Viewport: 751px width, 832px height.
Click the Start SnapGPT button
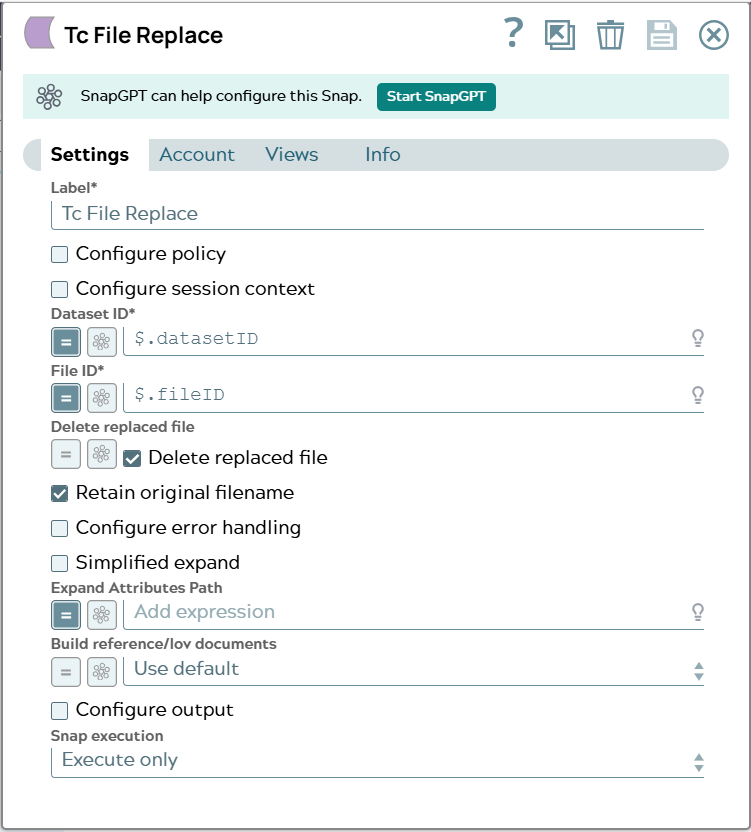tap(436, 97)
